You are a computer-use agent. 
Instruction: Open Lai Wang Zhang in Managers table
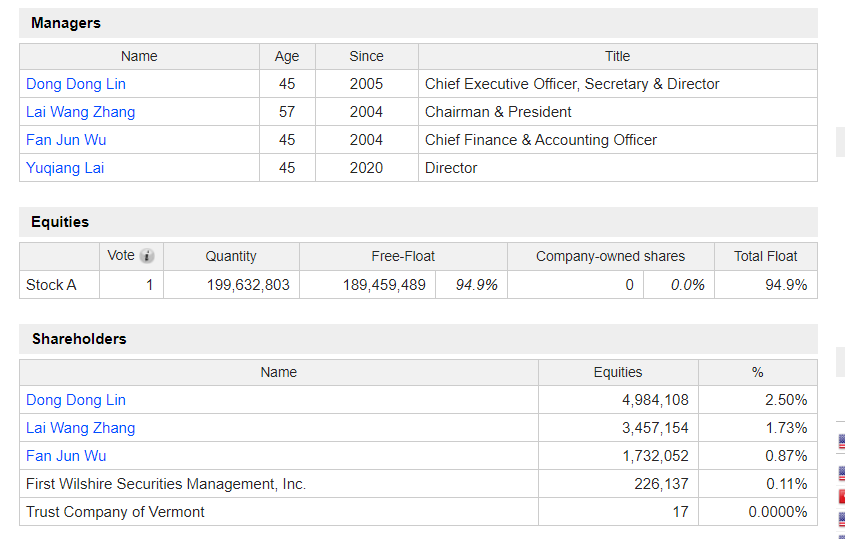point(80,112)
